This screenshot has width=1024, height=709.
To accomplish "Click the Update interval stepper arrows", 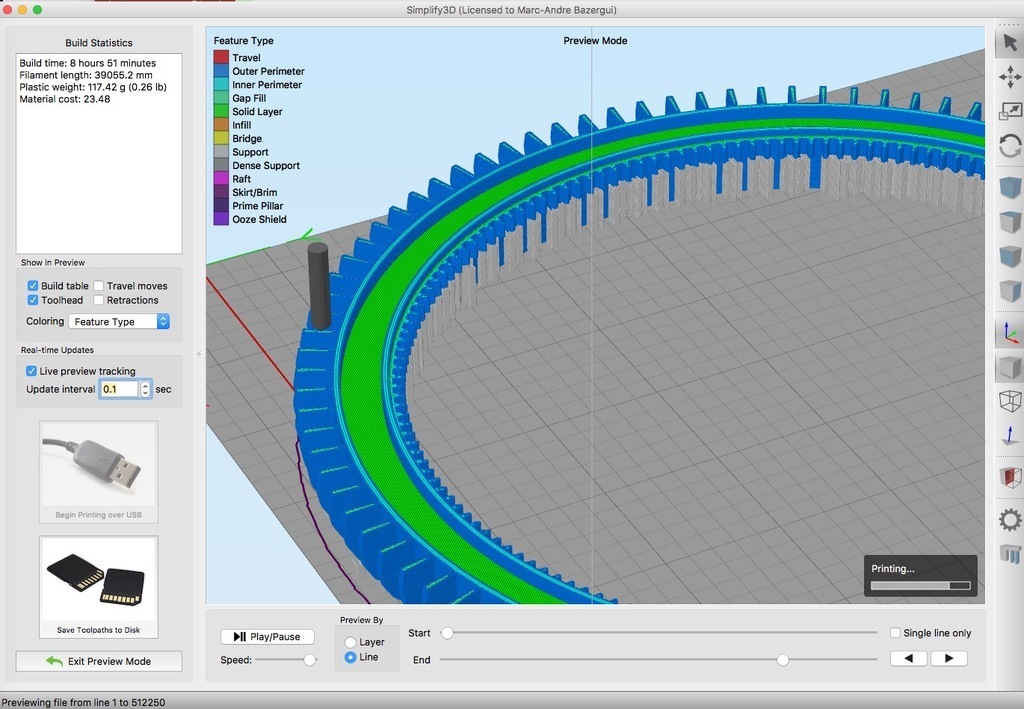I will (146, 389).
